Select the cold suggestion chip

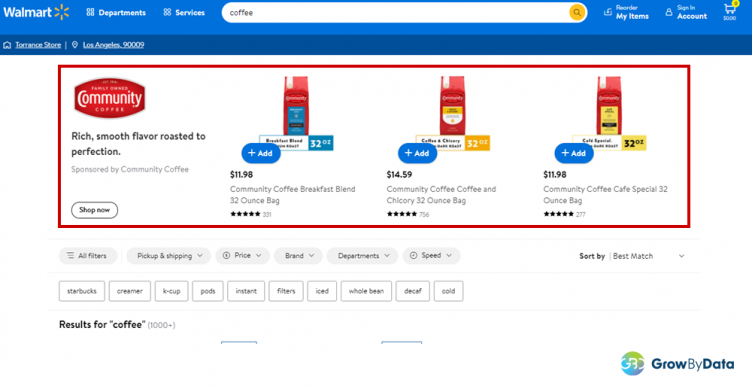pos(448,291)
